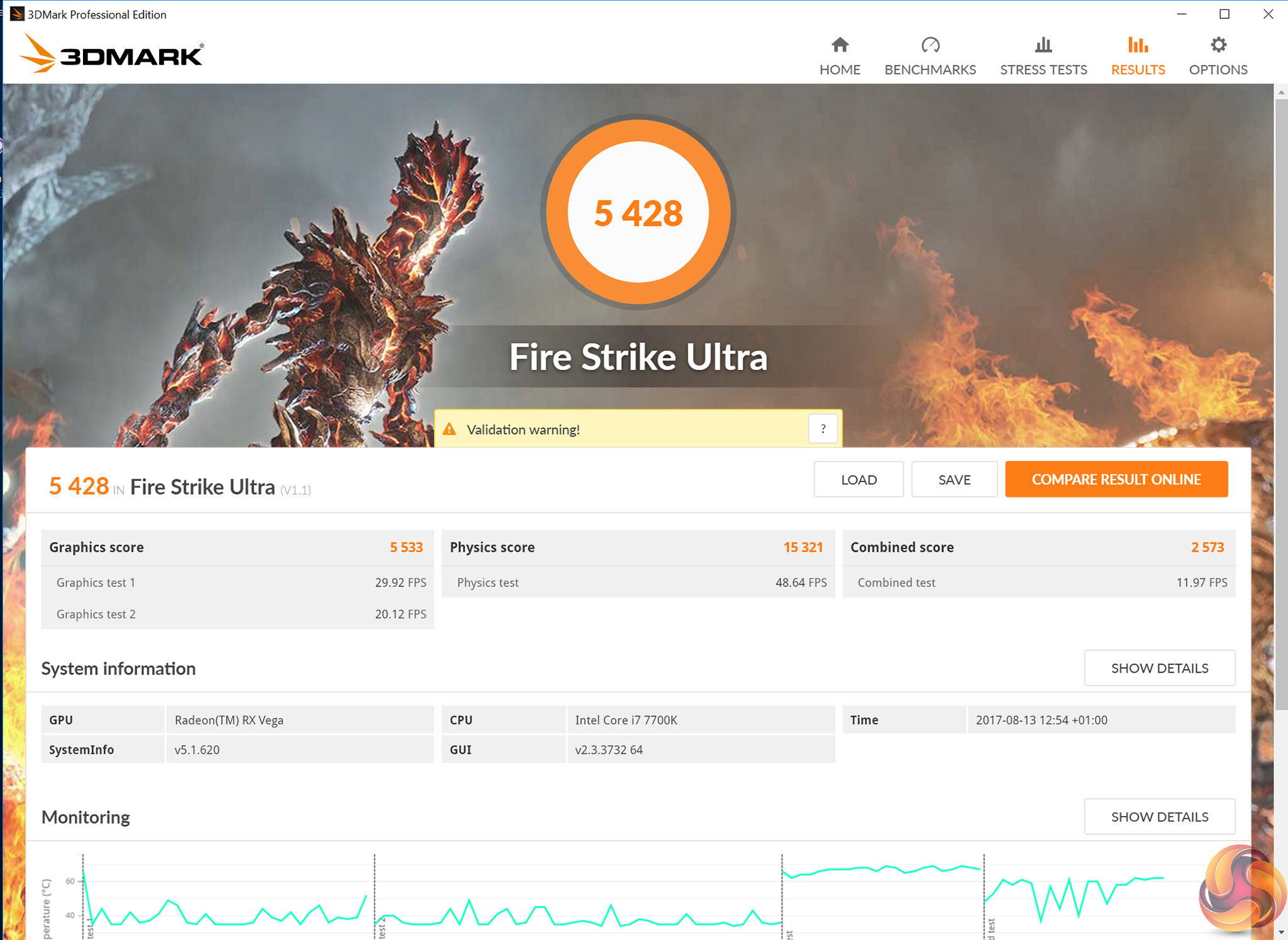Click the question mark help button
This screenshot has height=940, width=1288.
pyautogui.click(x=823, y=429)
